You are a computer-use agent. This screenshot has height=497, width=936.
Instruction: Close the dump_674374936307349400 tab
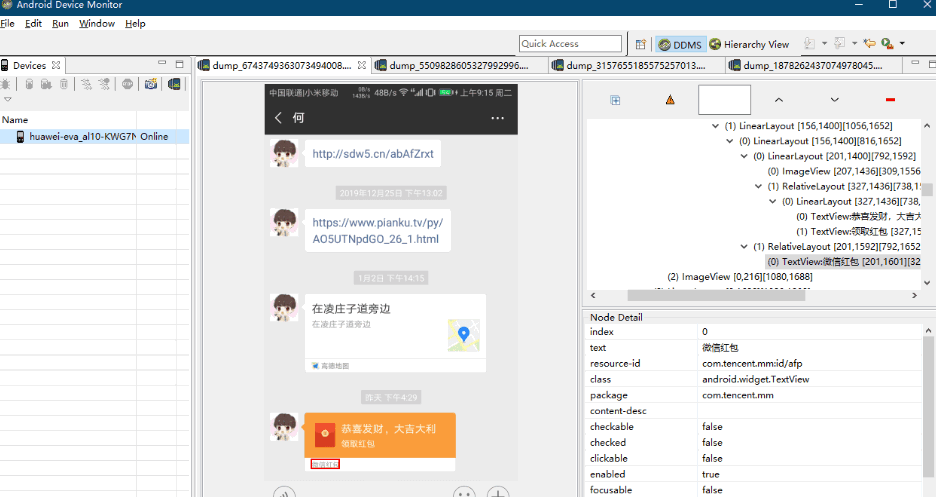coord(362,65)
